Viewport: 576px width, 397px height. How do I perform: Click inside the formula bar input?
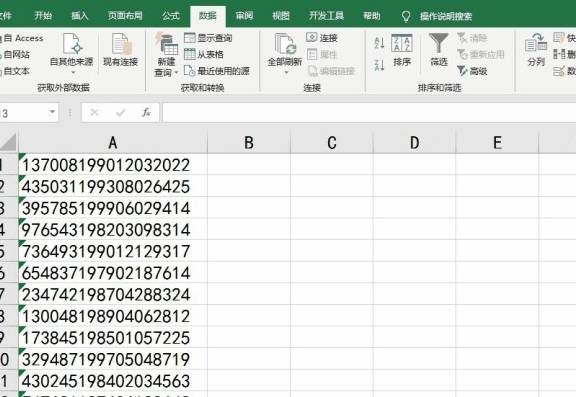pos(369,112)
